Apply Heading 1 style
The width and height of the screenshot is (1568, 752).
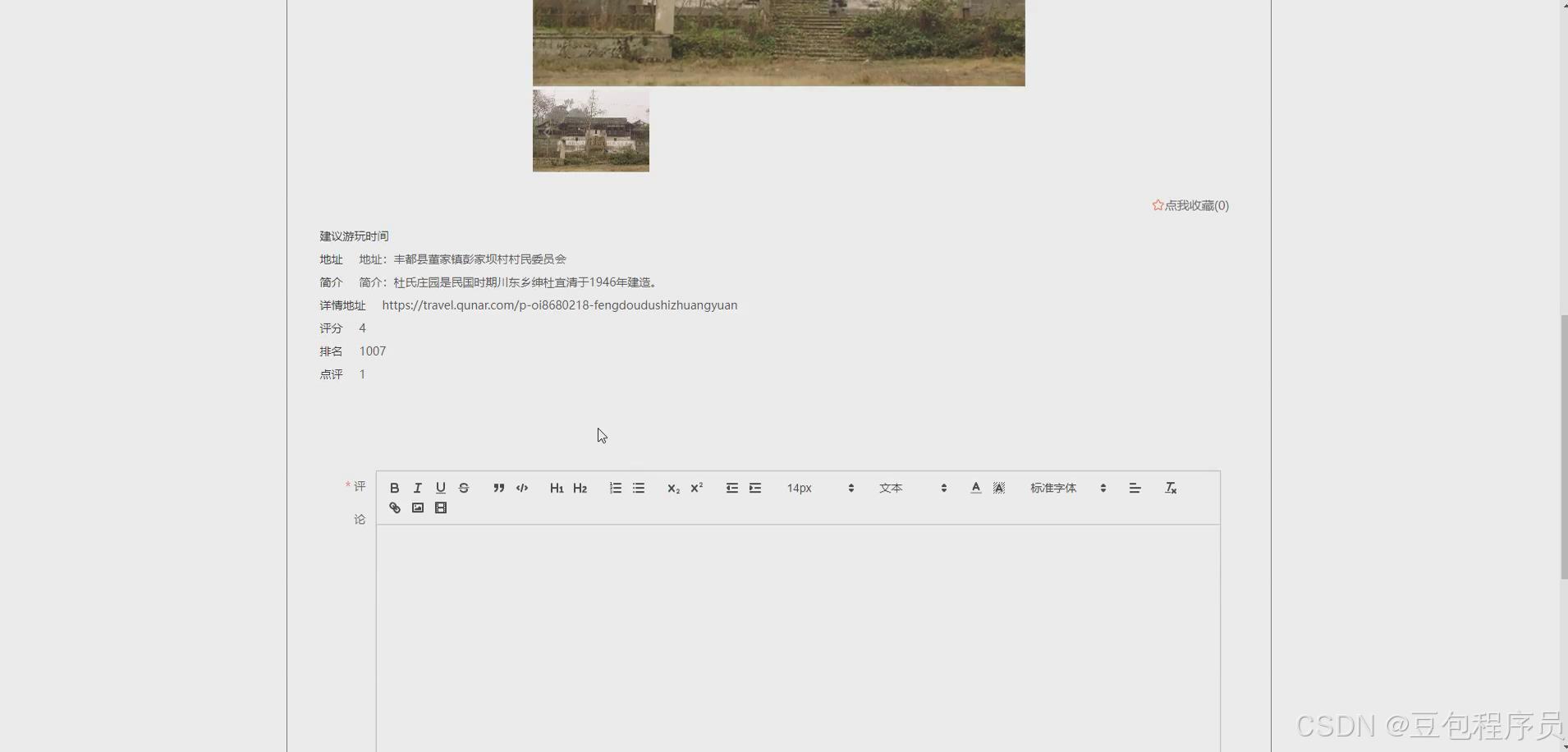point(557,488)
